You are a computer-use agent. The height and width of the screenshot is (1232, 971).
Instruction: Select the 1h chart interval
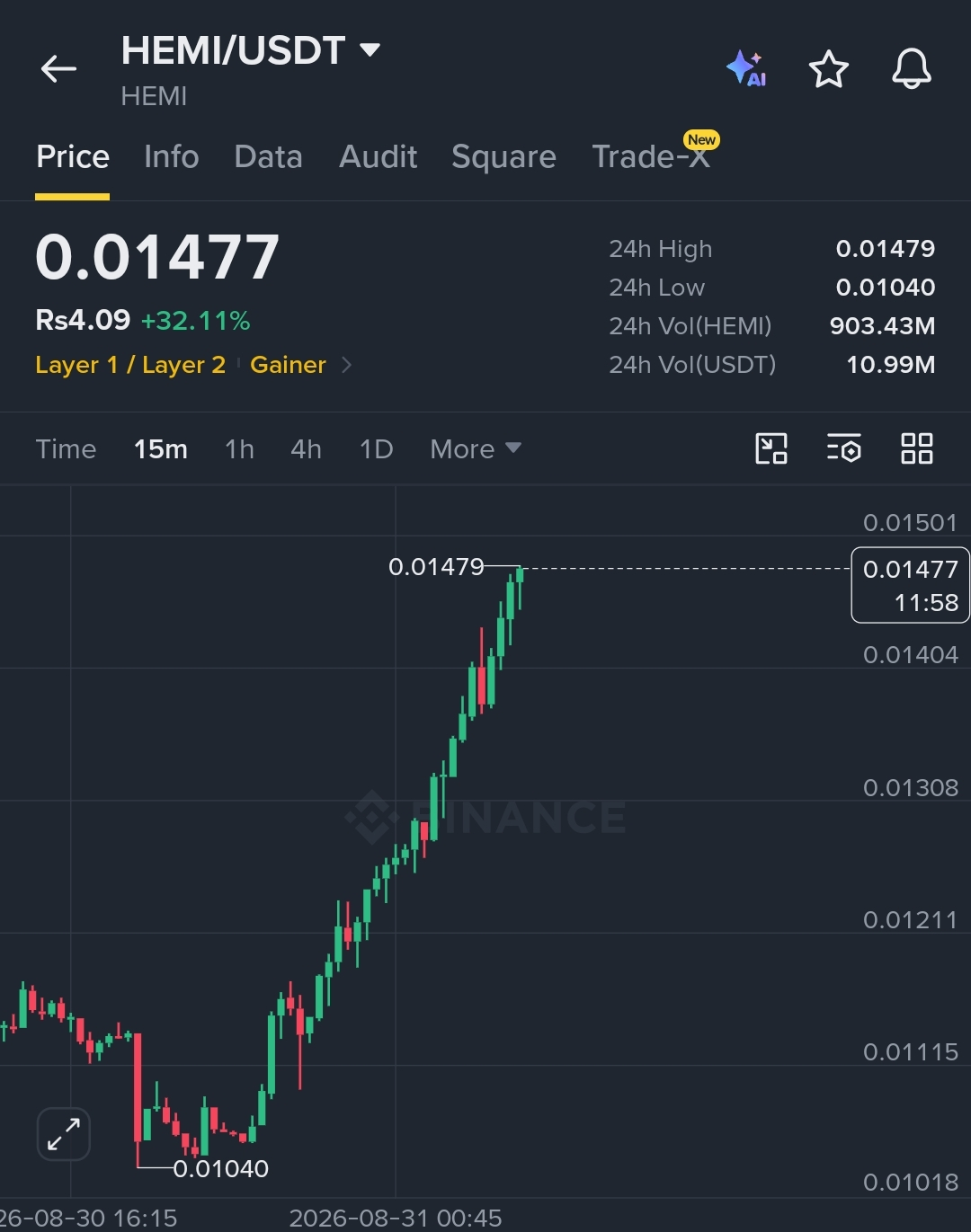coord(239,448)
